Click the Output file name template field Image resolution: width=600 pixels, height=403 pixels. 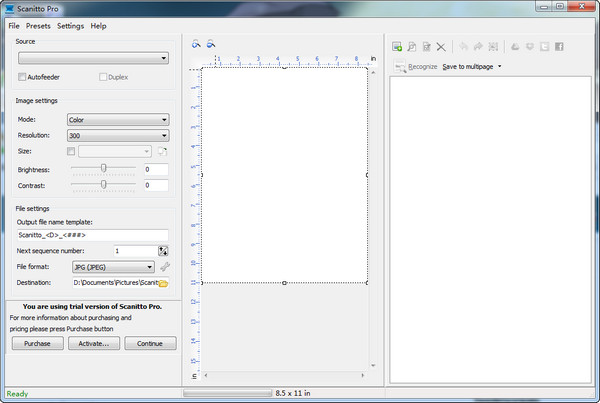tap(93, 235)
